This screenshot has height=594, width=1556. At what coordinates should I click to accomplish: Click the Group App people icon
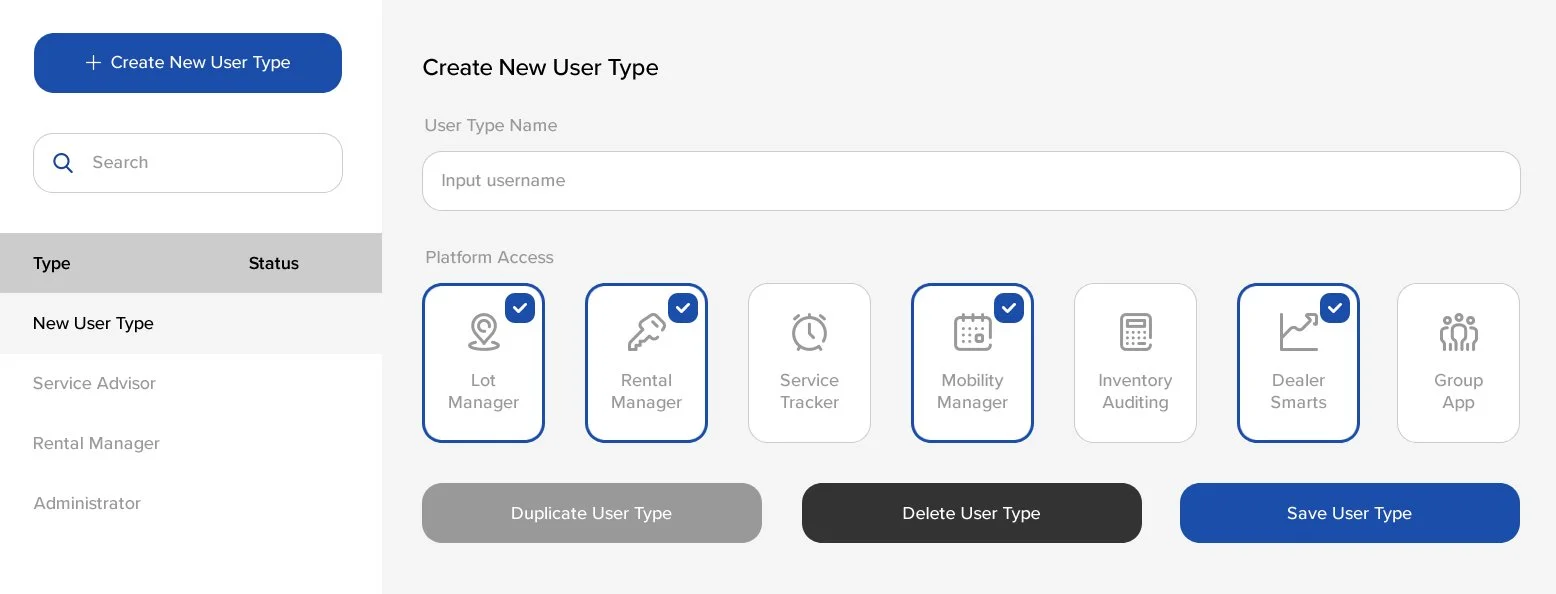pyautogui.click(x=1458, y=332)
